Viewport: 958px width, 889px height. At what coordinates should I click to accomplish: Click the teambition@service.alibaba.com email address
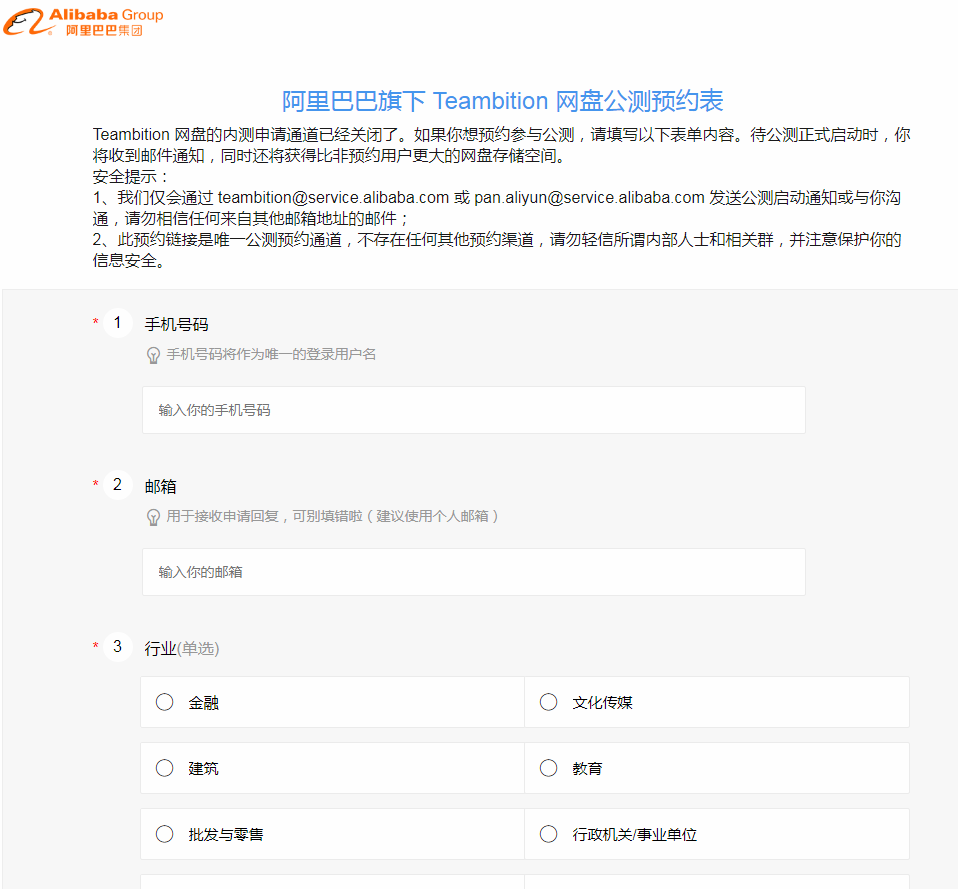click(x=333, y=198)
